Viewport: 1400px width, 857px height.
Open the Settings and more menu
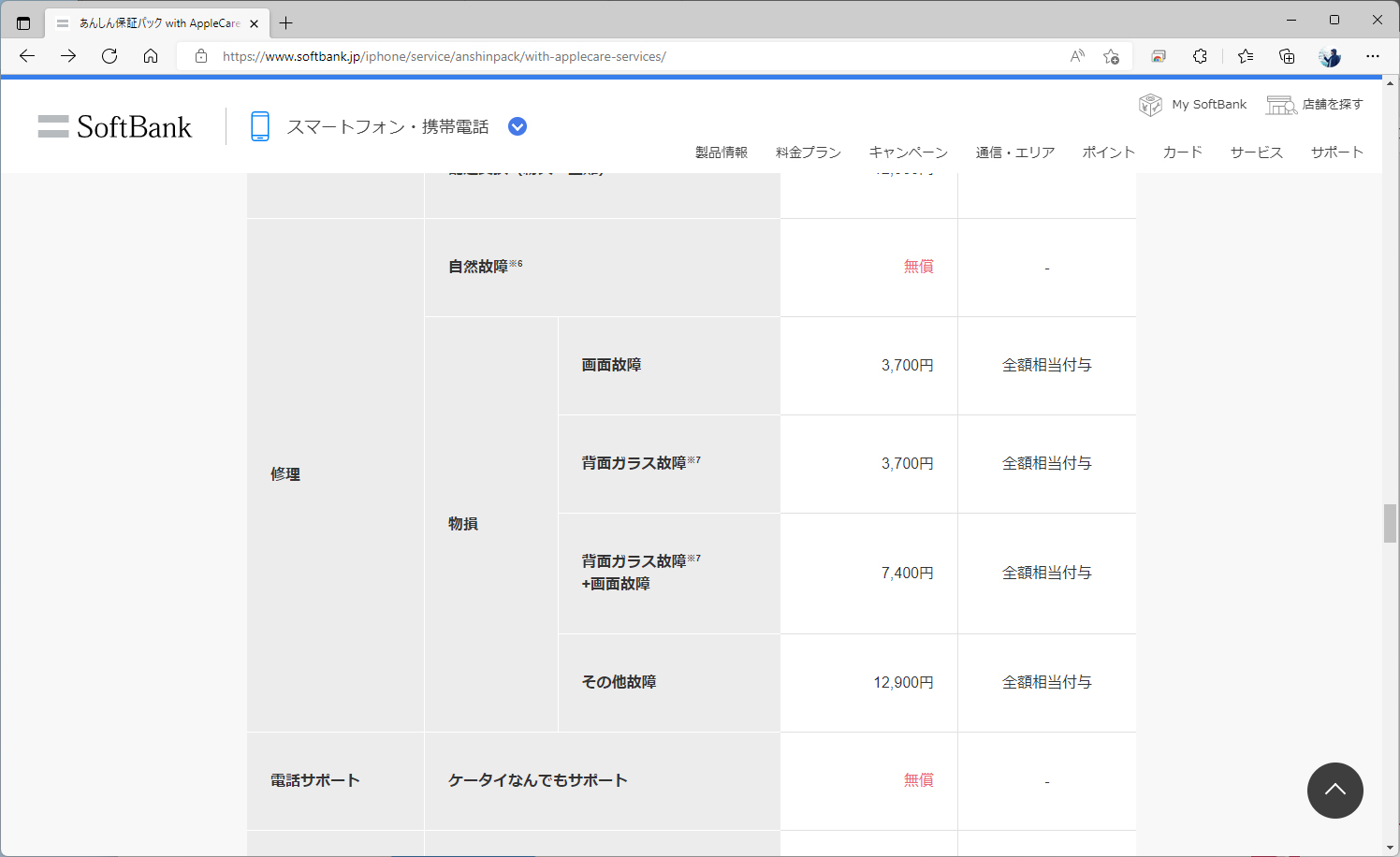pos(1373,56)
